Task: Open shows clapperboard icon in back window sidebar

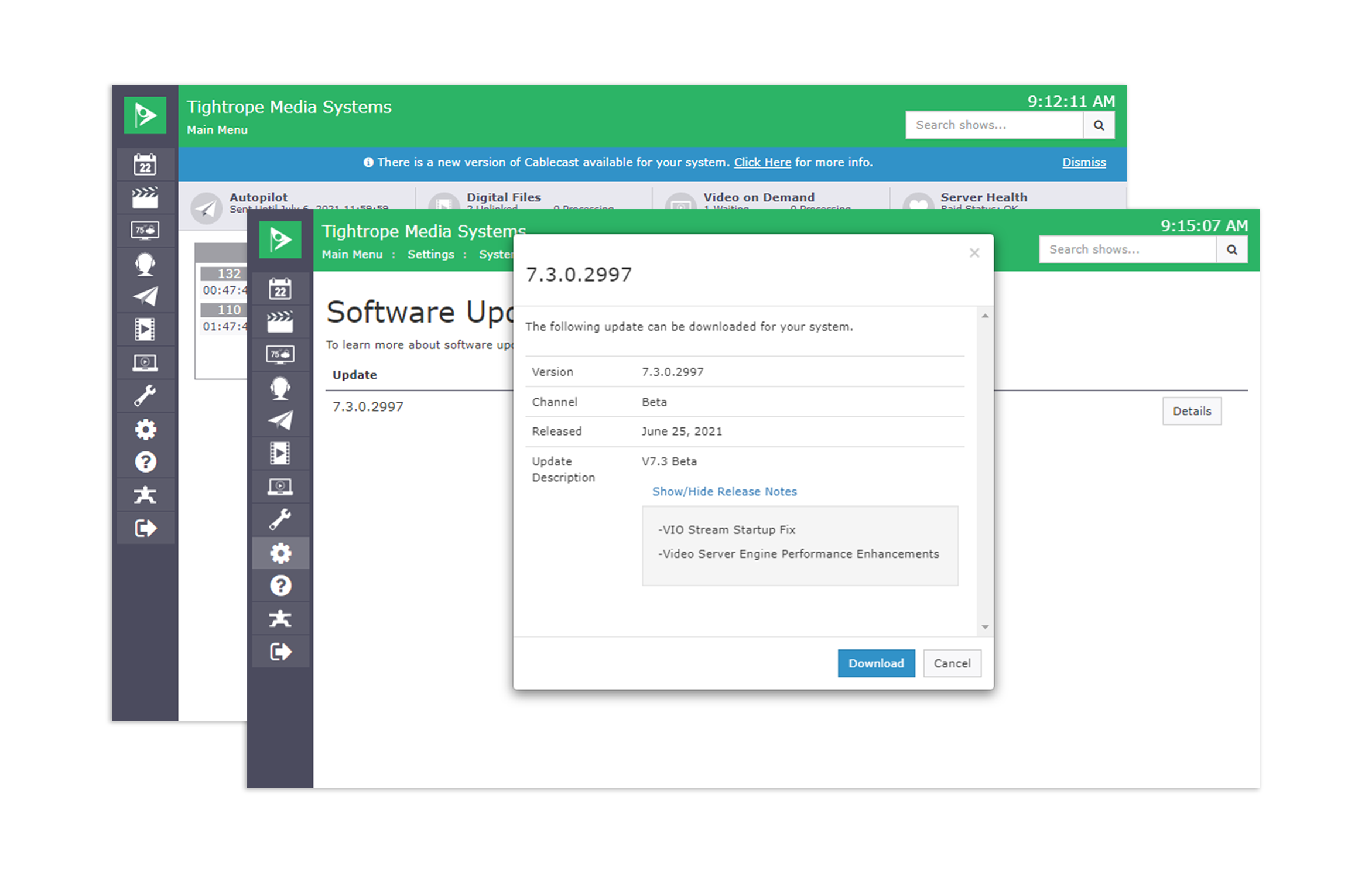Action: (x=145, y=198)
